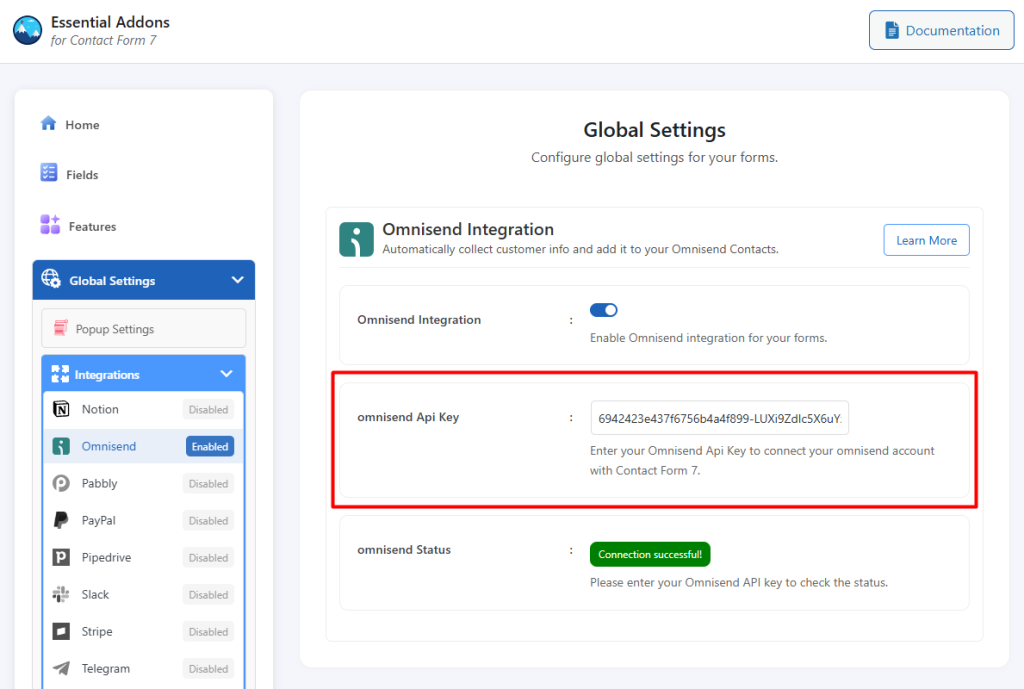This screenshot has width=1024, height=689.
Task: Click the PayPal logo icon
Action: coord(61,520)
